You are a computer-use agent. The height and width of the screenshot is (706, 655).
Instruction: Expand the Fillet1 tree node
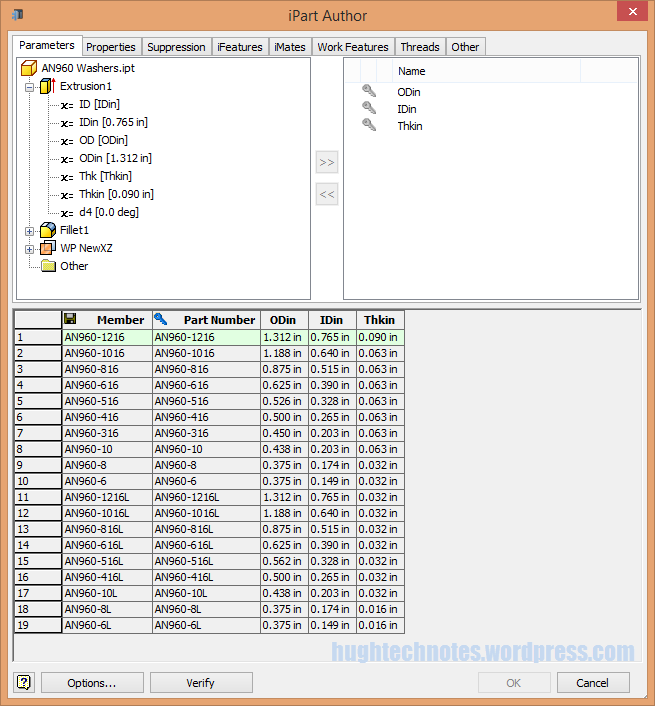(x=30, y=231)
